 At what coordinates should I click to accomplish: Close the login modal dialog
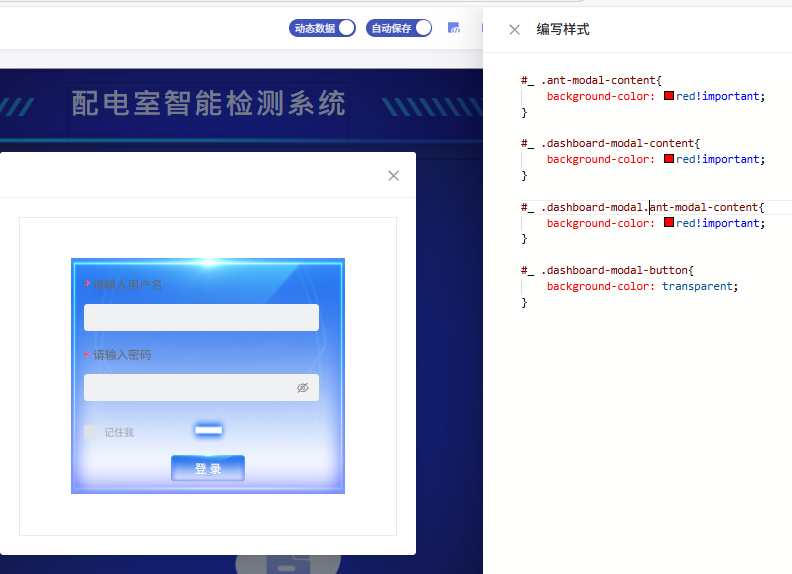pyautogui.click(x=393, y=175)
